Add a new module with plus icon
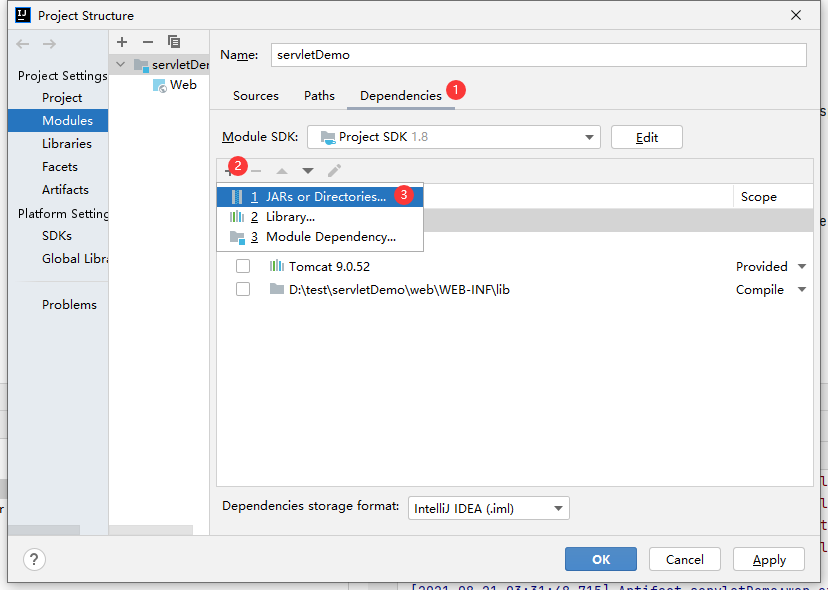The width and height of the screenshot is (828, 590). point(122,42)
